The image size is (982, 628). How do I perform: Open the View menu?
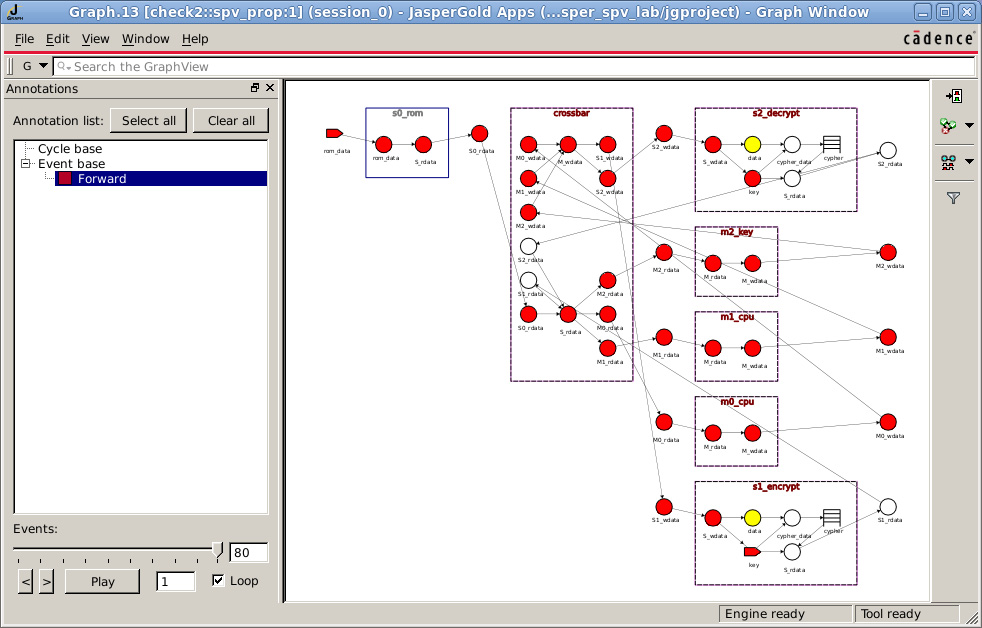pos(95,39)
